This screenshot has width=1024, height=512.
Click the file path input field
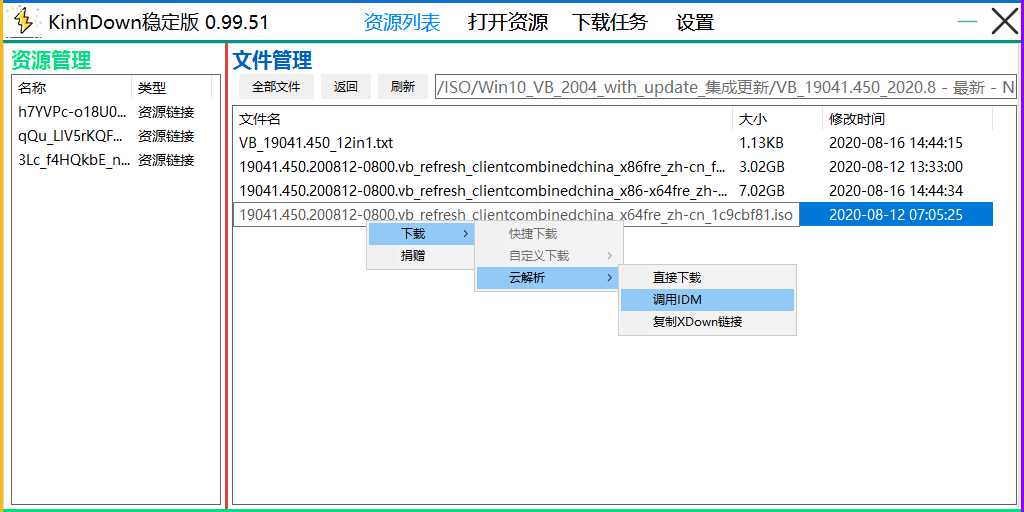click(x=725, y=88)
